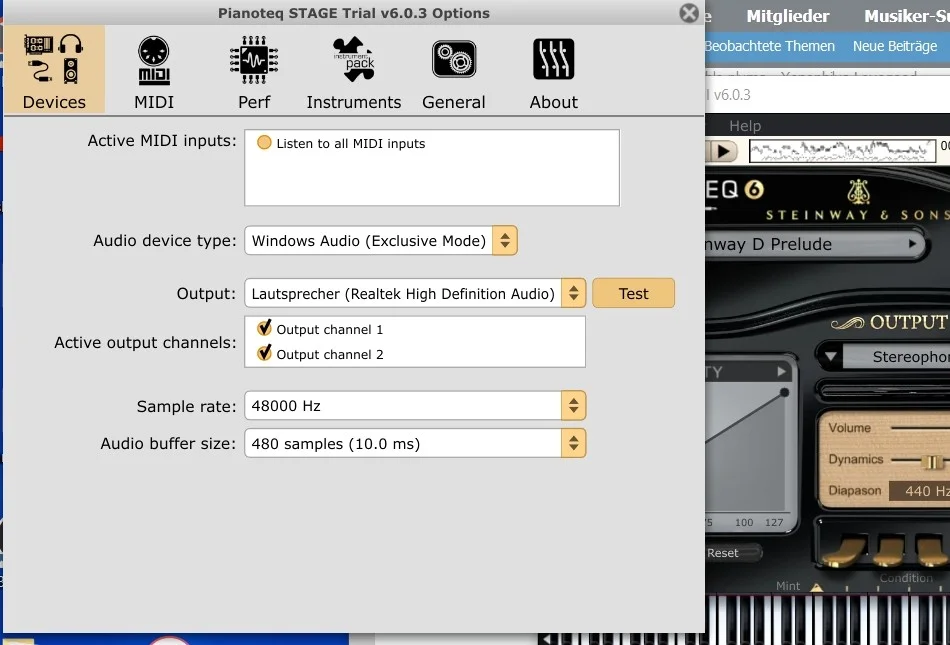Image resolution: width=950 pixels, height=645 pixels.
Task: Uncheck Output channel 1
Action: [265, 329]
